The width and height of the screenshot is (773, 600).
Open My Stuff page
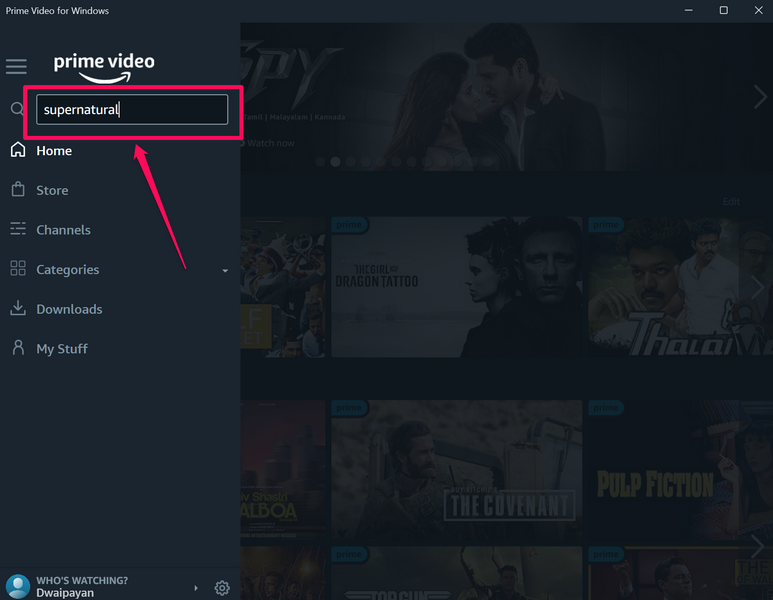[62, 349]
